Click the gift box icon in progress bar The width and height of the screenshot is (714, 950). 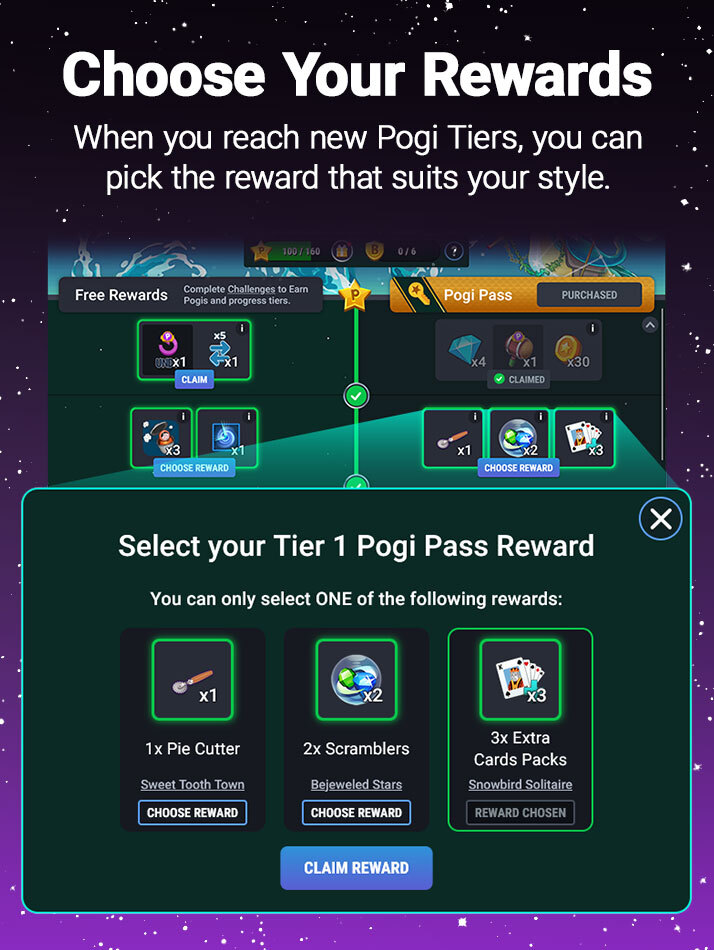342,251
